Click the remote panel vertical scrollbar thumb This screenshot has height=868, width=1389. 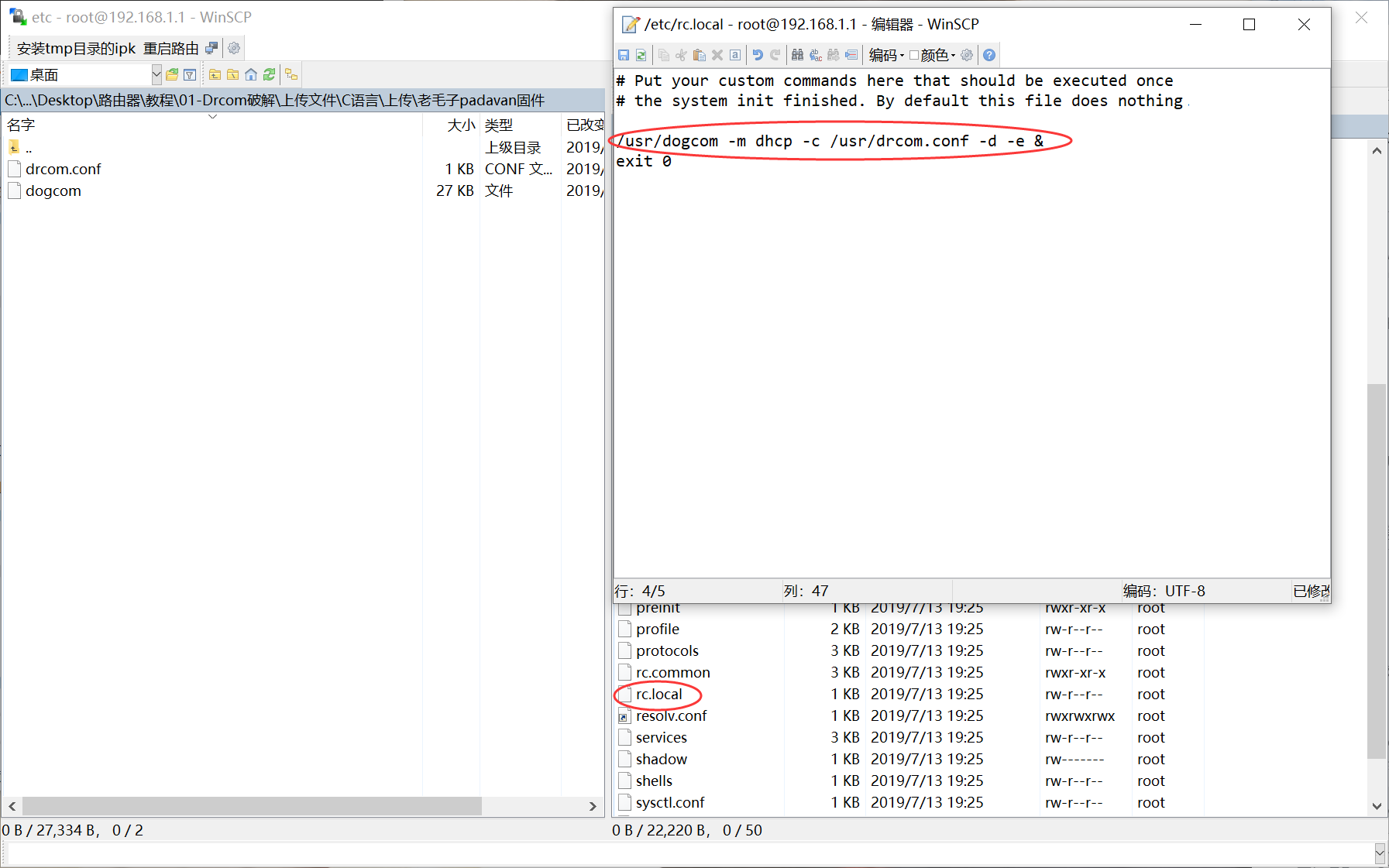[1377, 571]
